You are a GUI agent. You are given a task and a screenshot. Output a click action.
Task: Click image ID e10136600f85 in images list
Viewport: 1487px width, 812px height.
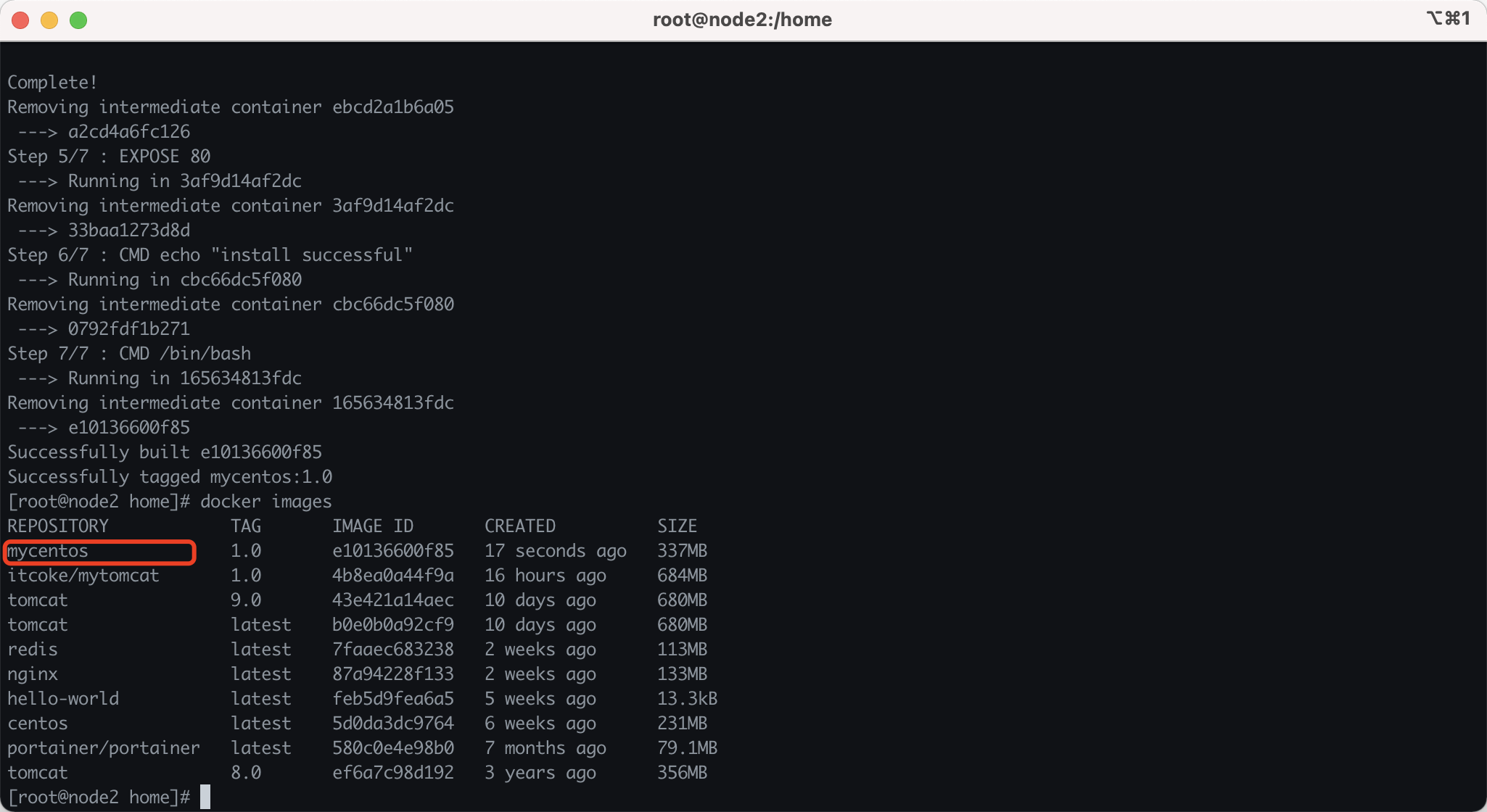[392, 551]
